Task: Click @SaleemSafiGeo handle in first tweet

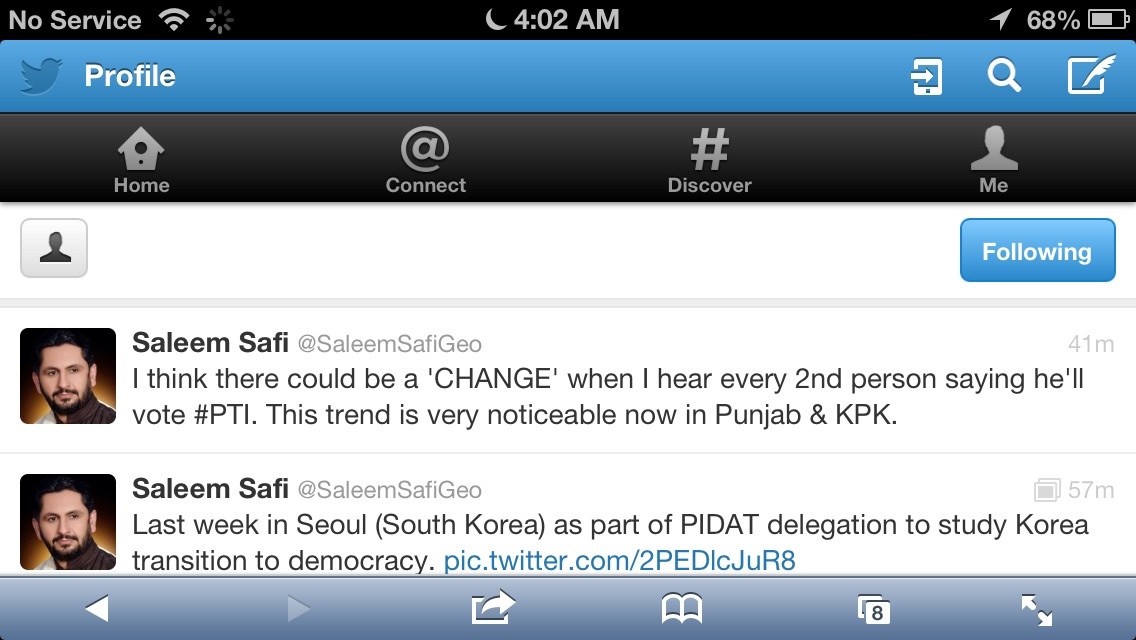Action: [389, 345]
